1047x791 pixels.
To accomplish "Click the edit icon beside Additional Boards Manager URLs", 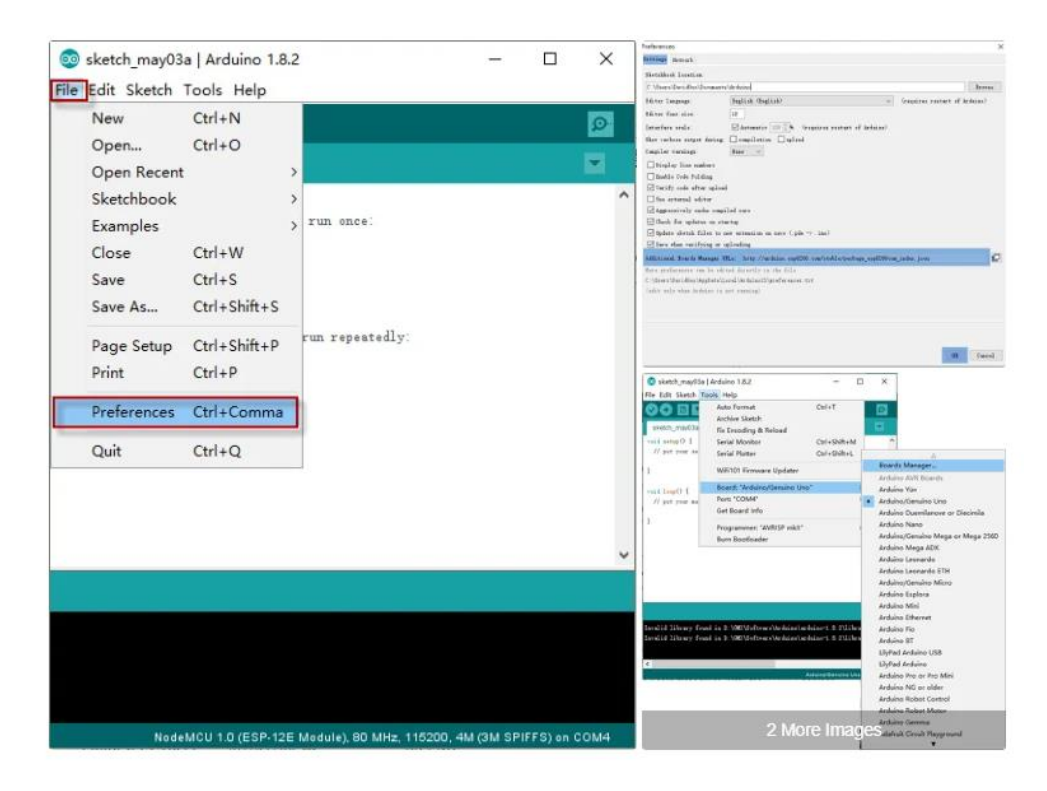I will pyautogui.click(x=996, y=258).
